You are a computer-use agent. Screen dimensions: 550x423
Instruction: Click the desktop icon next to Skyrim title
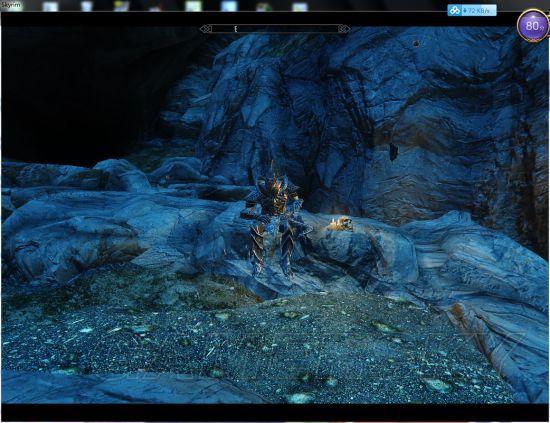point(51,6)
